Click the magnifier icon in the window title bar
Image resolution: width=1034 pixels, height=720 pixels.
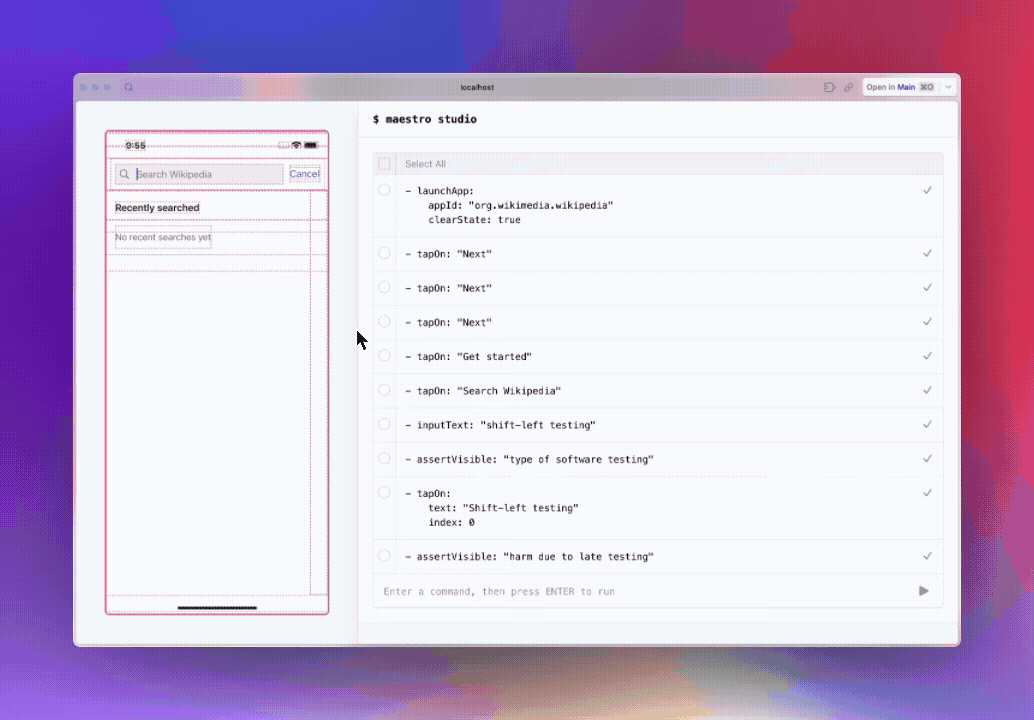pos(129,87)
